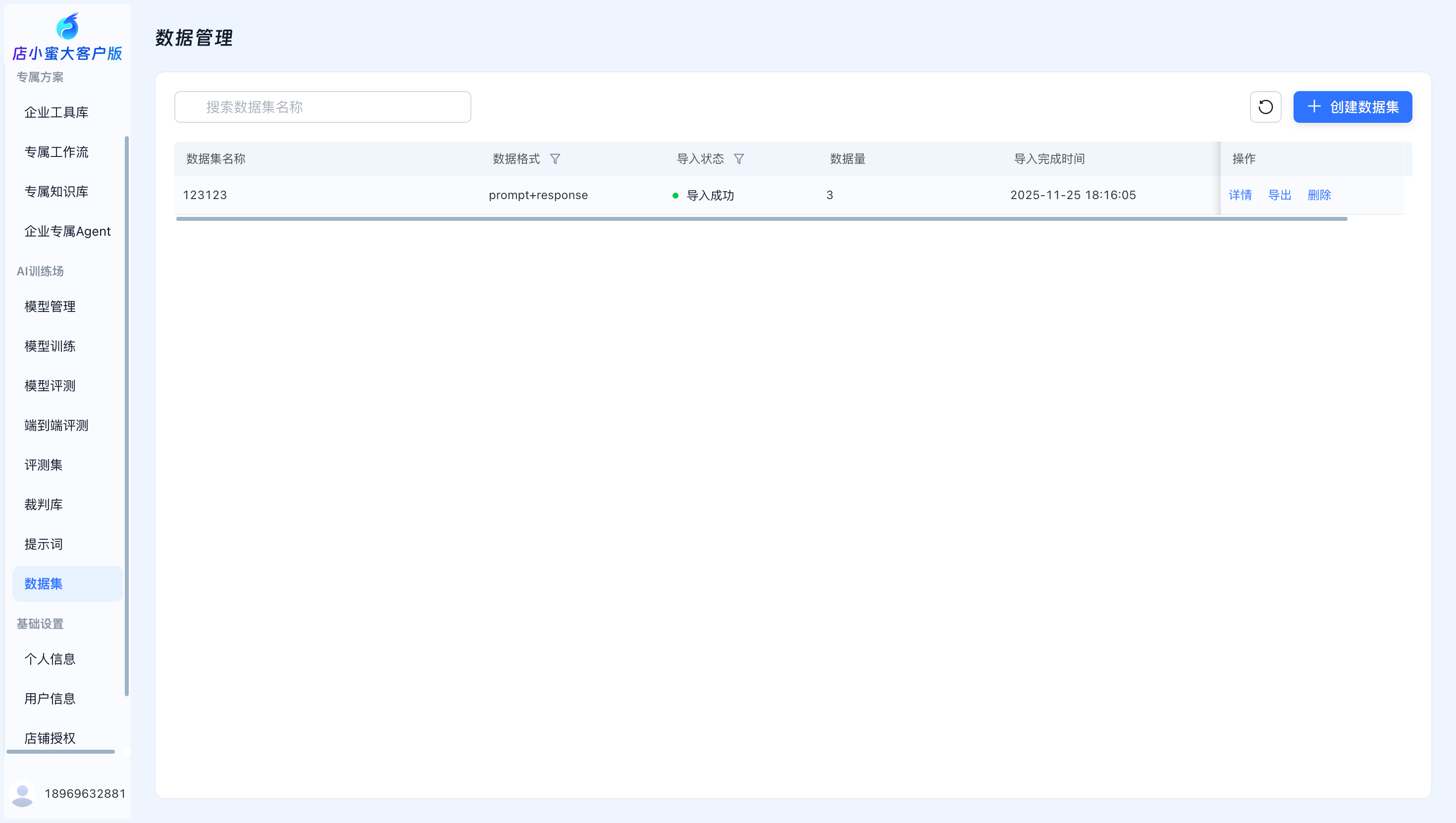Go to 专属工作流 menu item
The image size is (1456, 823).
[x=56, y=152]
